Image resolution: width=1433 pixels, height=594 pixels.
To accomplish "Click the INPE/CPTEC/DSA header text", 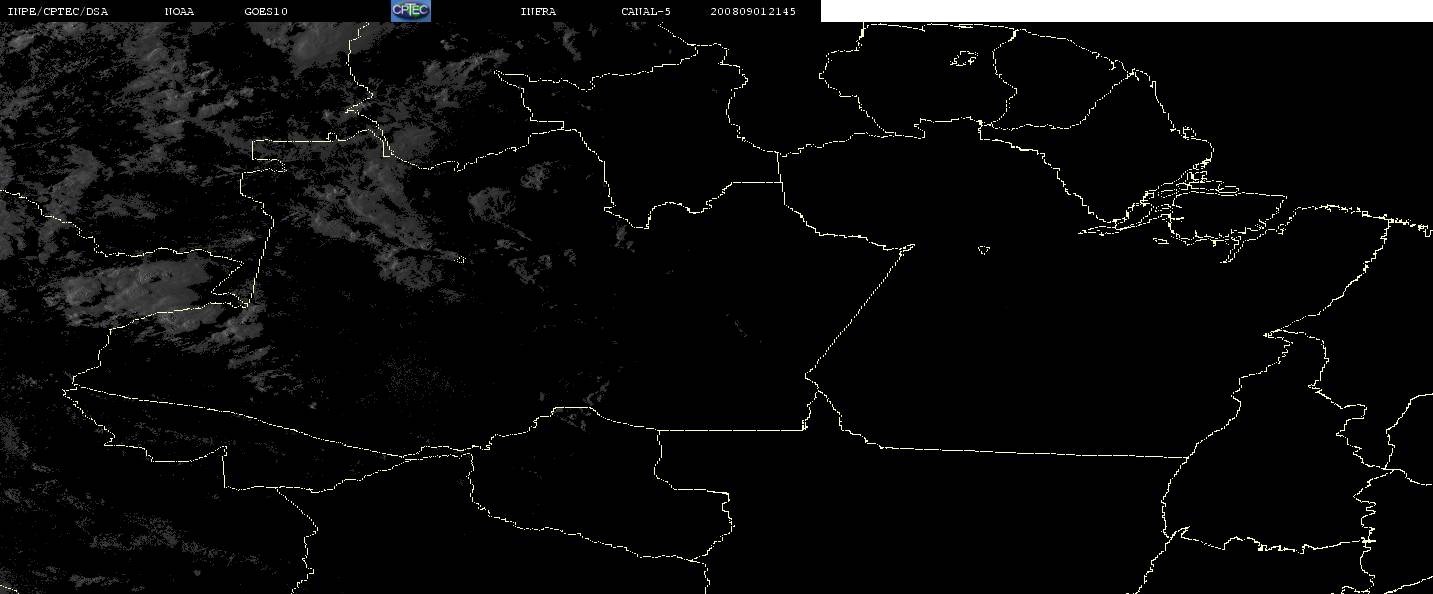I will click(57, 11).
